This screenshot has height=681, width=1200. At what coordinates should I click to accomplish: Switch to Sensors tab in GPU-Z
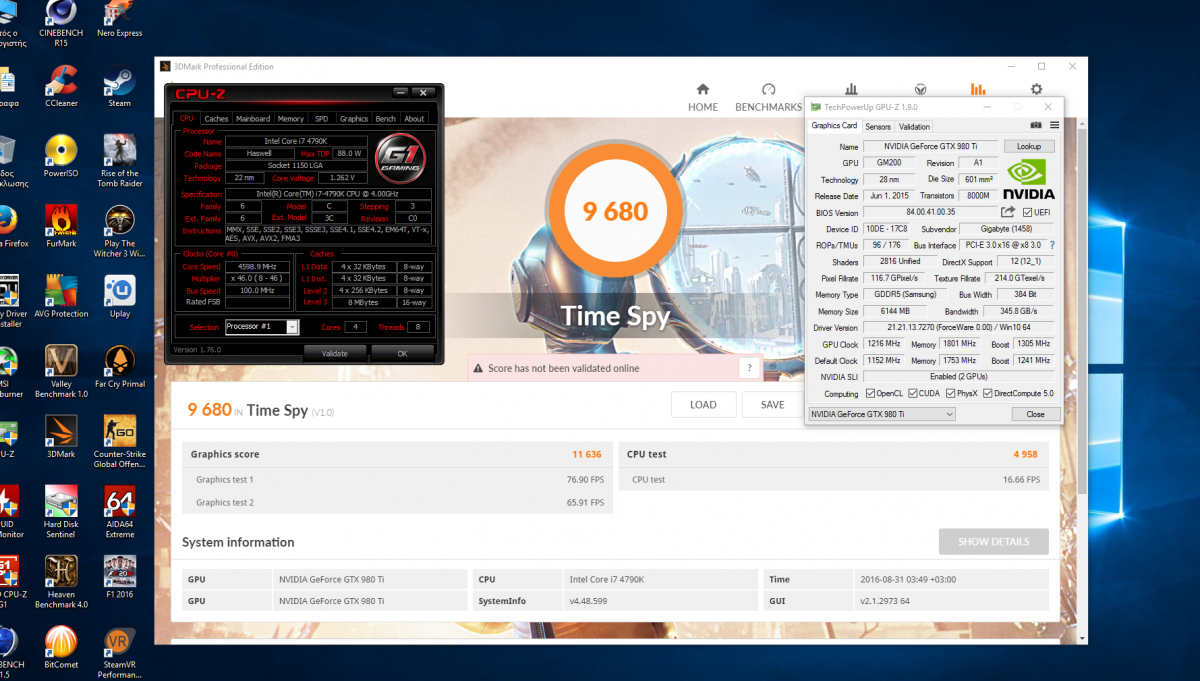pyautogui.click(x=878, y=127)
